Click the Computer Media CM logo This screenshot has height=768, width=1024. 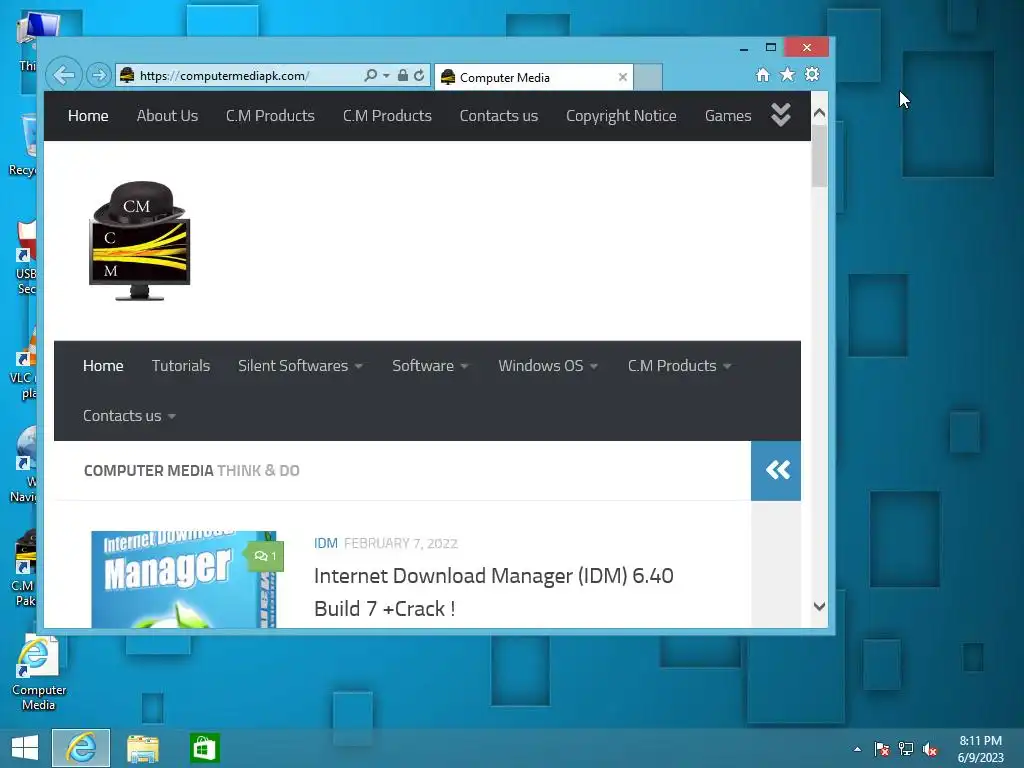(140, 240)
